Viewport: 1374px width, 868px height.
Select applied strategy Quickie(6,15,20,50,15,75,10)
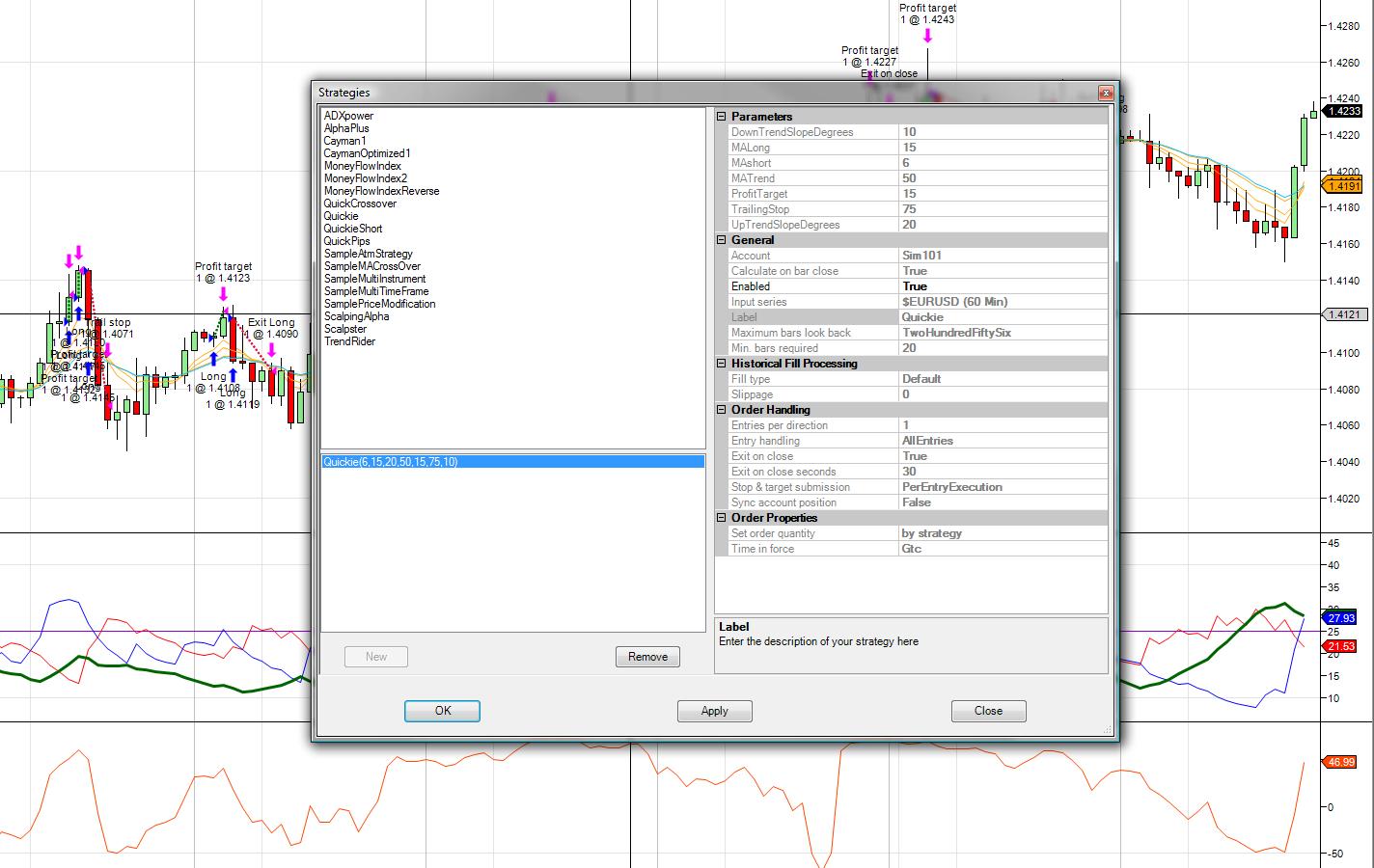[x=513, y=462]
